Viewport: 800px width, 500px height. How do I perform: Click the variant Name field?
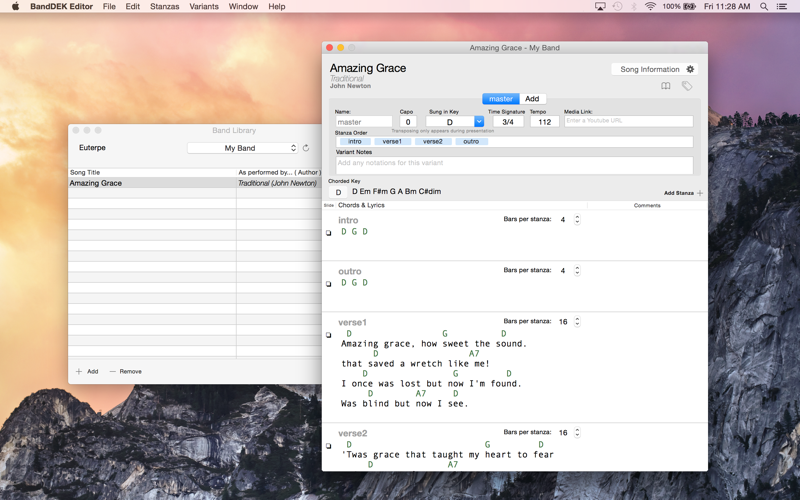[364, 122]
